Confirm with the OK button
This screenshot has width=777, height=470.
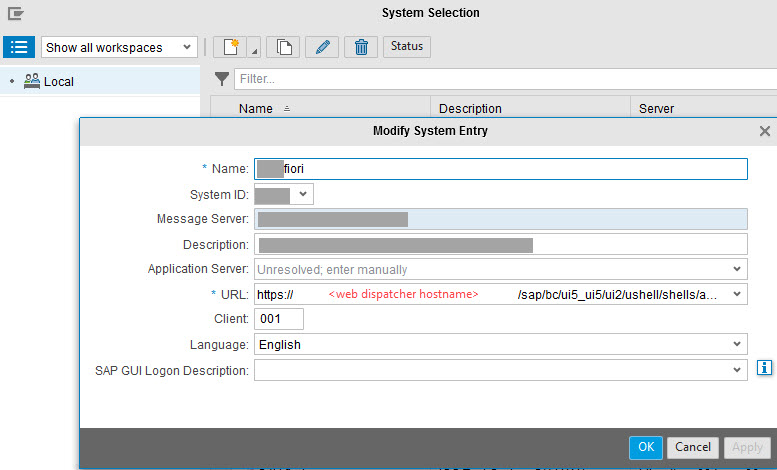646,447
